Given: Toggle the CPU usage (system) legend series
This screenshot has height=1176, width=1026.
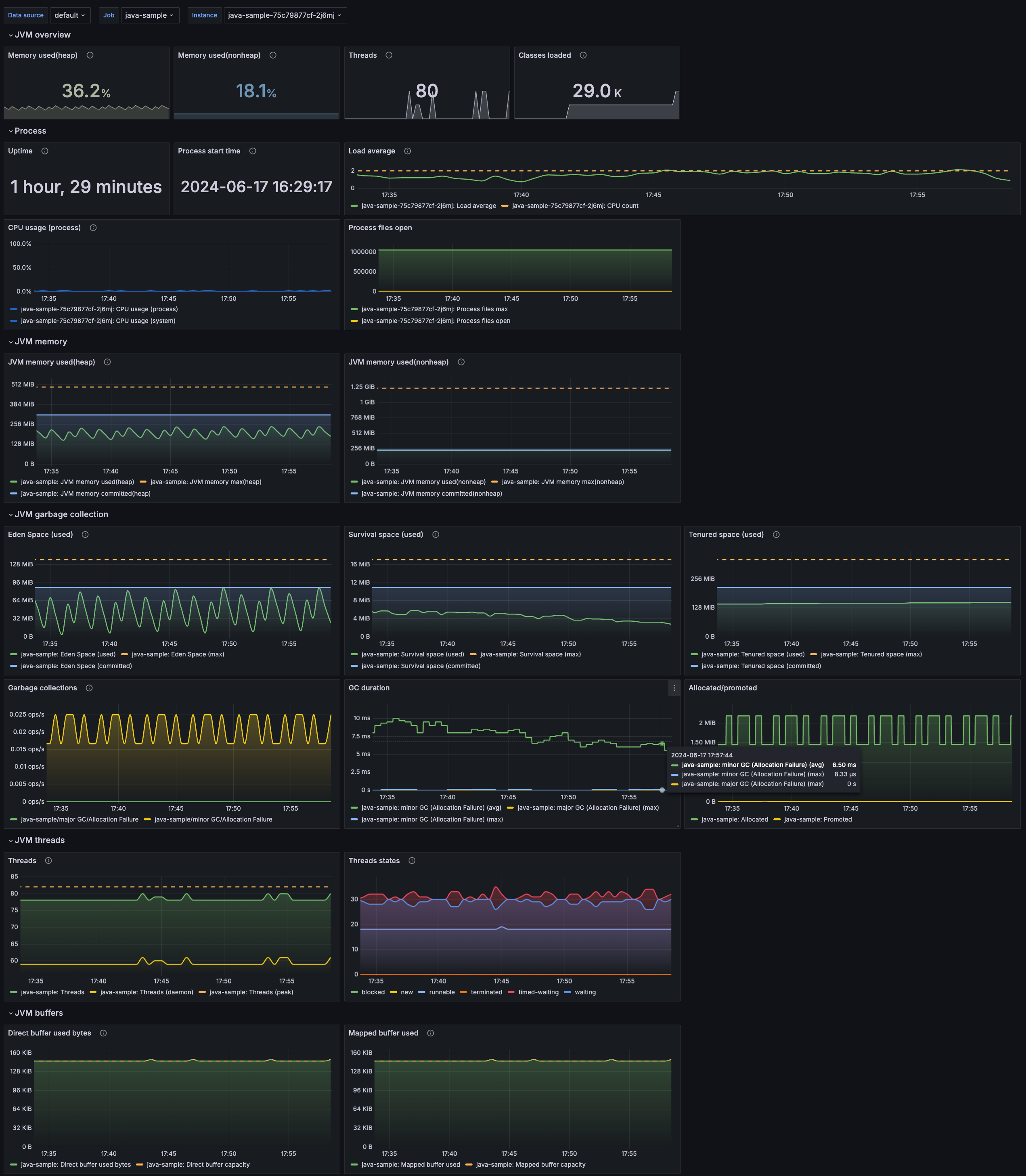Looking at the screenshot, I should (x=98, y=321).
